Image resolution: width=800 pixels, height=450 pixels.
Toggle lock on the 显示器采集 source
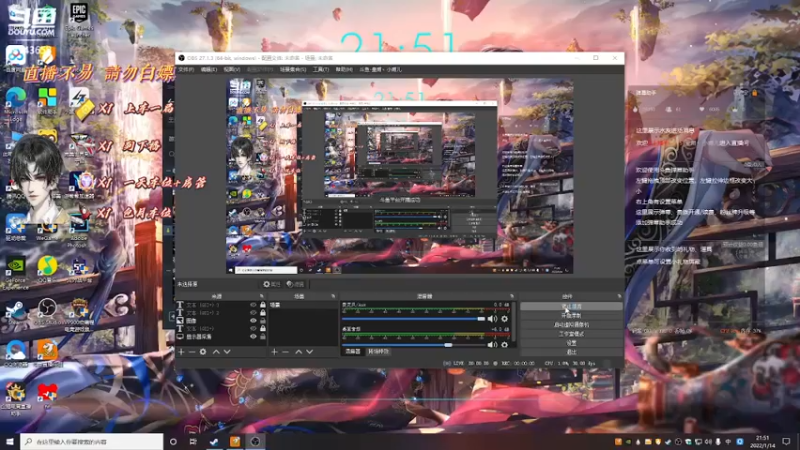263,337
